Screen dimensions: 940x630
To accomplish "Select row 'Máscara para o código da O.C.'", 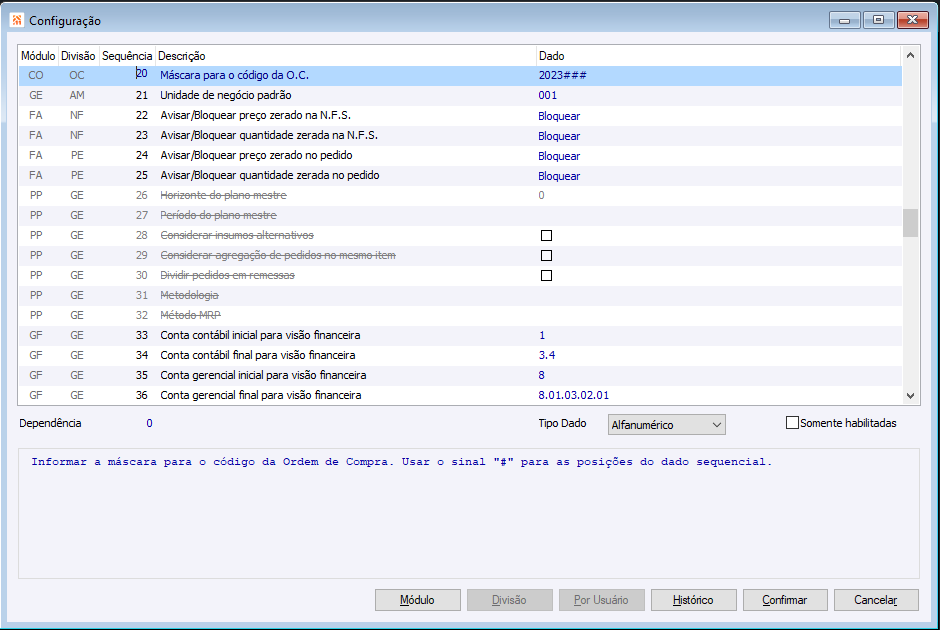I will (x=460, y=76).
